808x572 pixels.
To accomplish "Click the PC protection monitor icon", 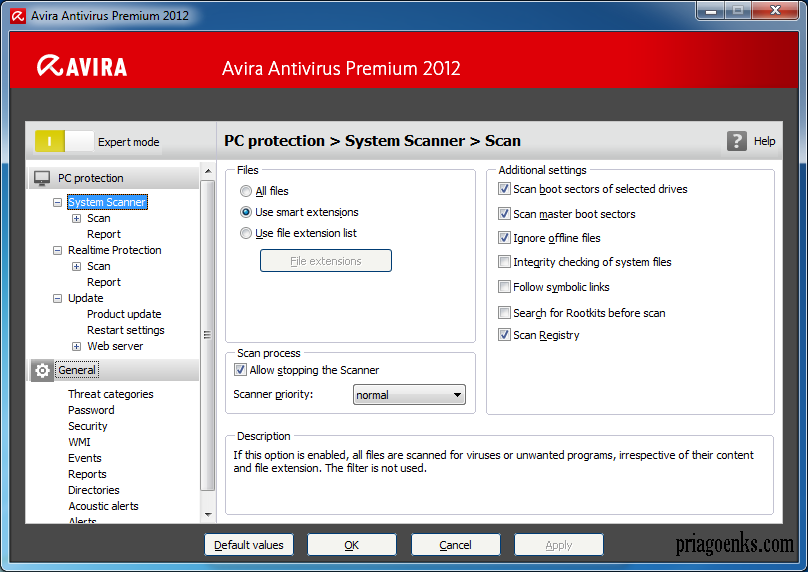I will 42,178.
